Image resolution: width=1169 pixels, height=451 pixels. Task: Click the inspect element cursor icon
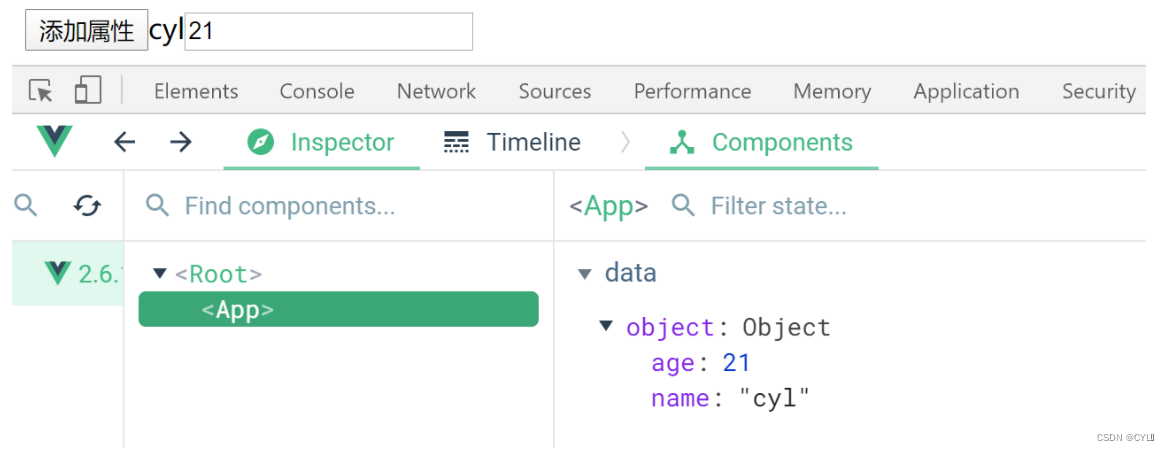click(41, 91)
